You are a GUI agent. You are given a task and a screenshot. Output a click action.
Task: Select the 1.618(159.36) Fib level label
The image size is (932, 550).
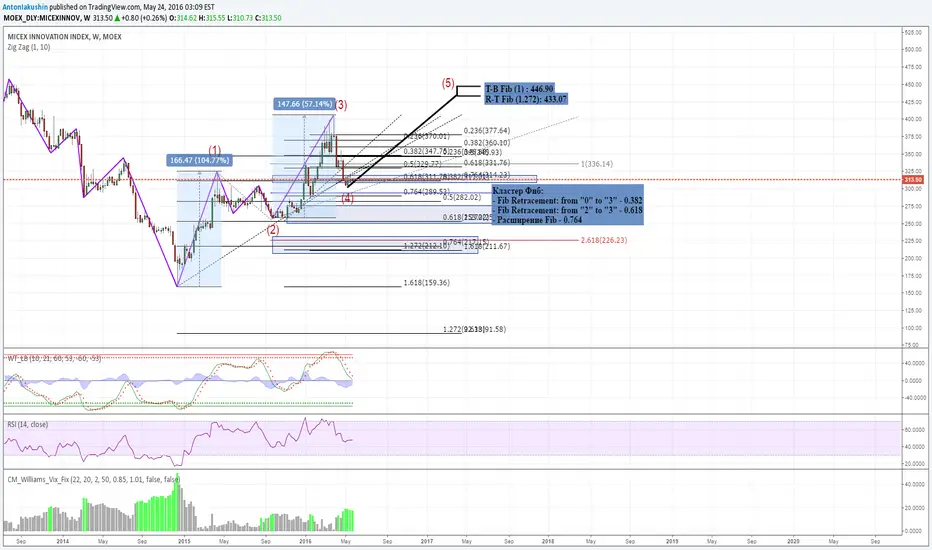click(427, 283)
